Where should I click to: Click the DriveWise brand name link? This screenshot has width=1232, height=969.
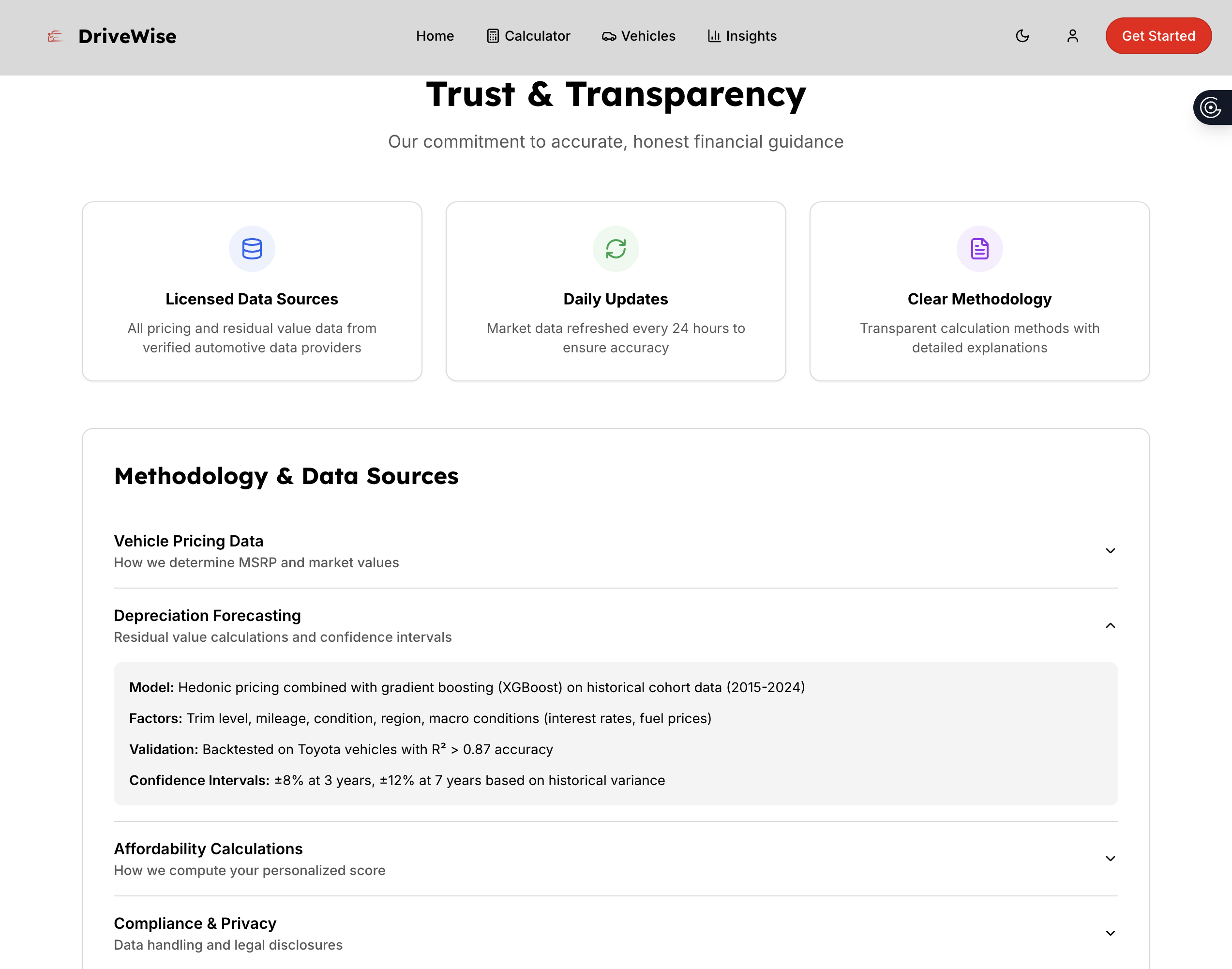127,36
